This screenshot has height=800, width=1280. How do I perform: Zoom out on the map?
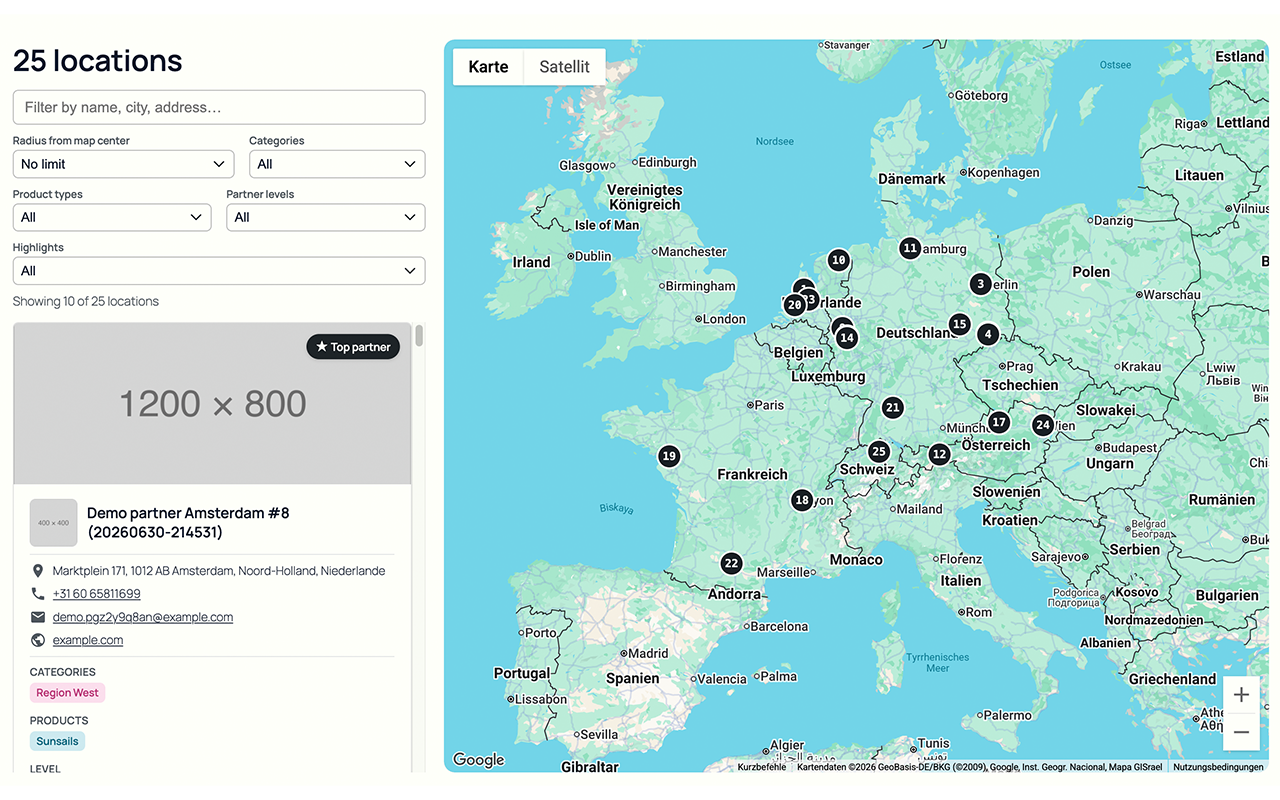point(1241,732)
